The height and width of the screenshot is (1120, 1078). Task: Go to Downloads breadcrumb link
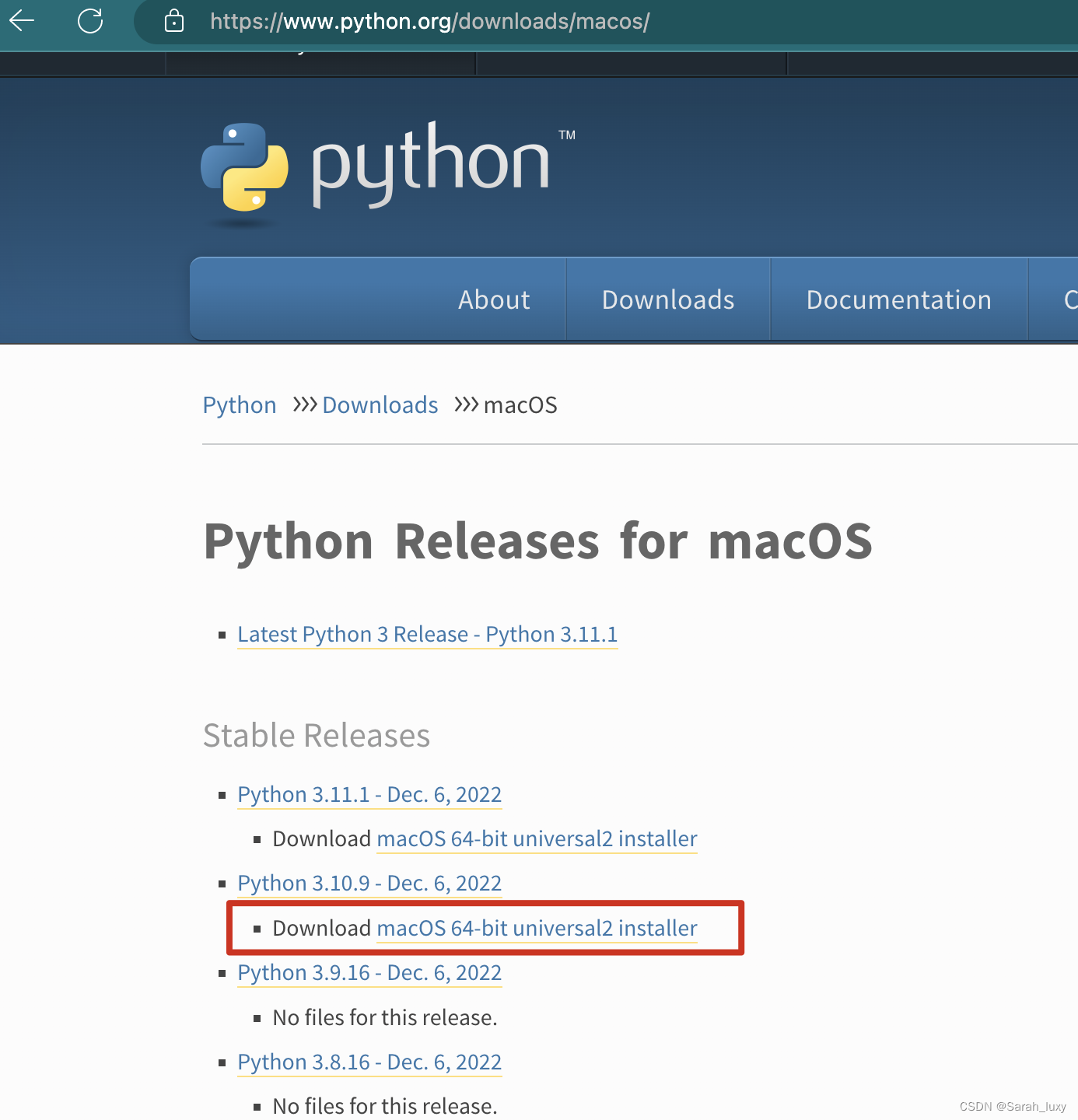[380, 405]
